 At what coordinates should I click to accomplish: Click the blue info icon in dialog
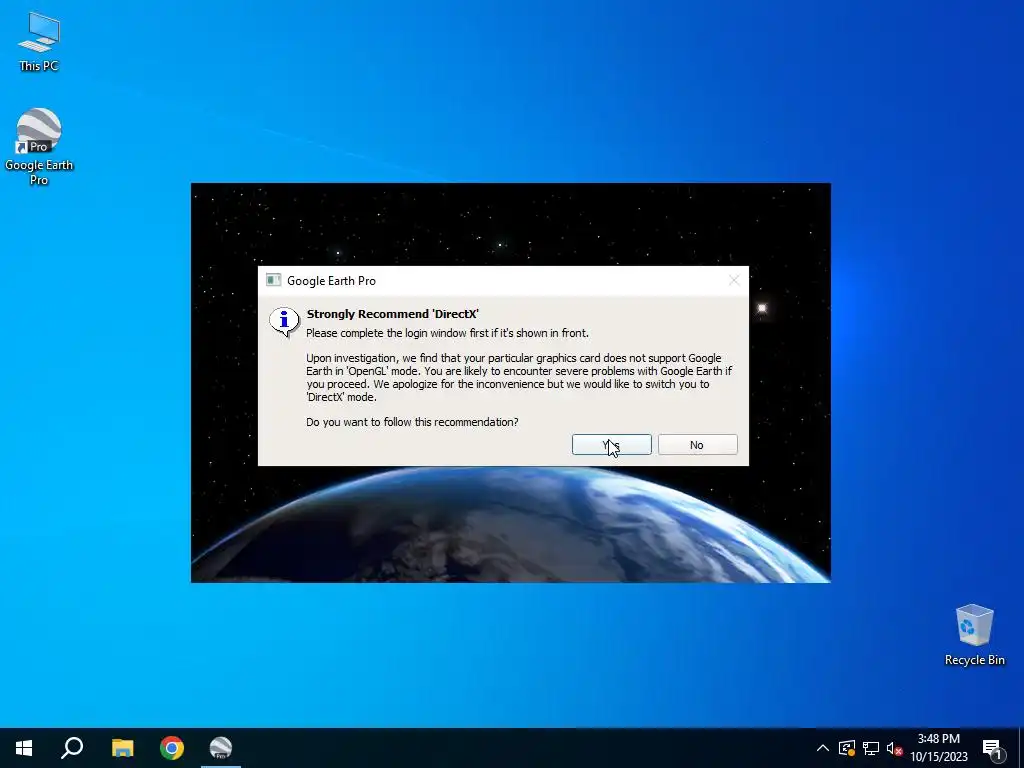pyautogui.click(x=285, y=321)
